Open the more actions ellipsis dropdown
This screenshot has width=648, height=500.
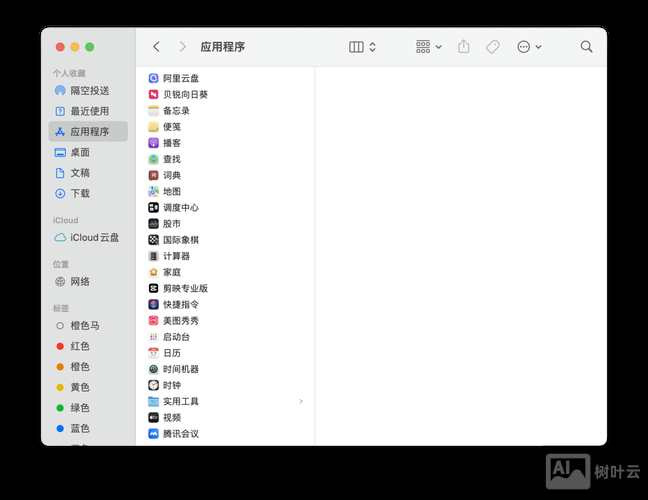click(529, 47)
